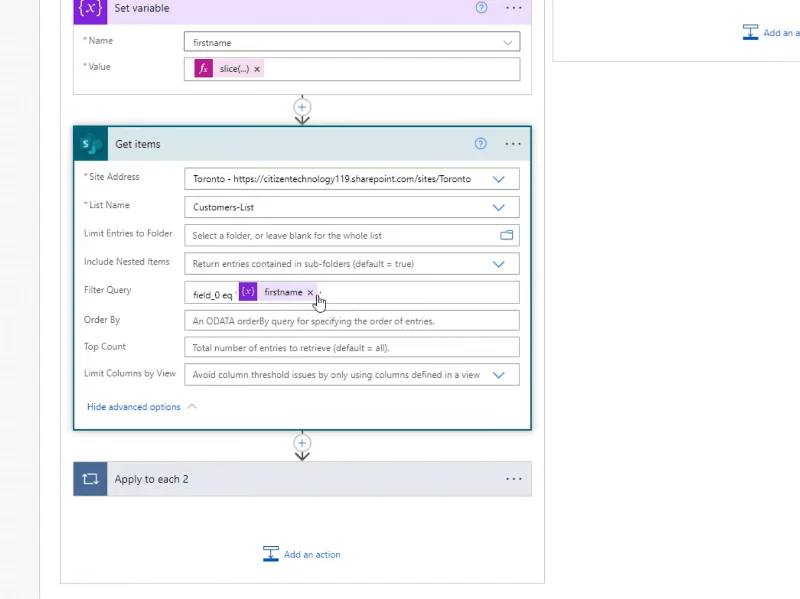The width and height of the screenshot is (800, 599).
Task: Click the Top Count input field
Action: click(x=352, y=347)
